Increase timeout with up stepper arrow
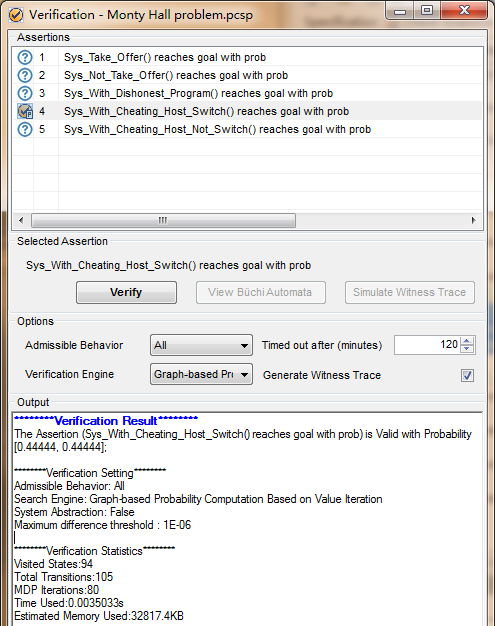This screenshot has height=626, width=495. click(x=467, y=341)
